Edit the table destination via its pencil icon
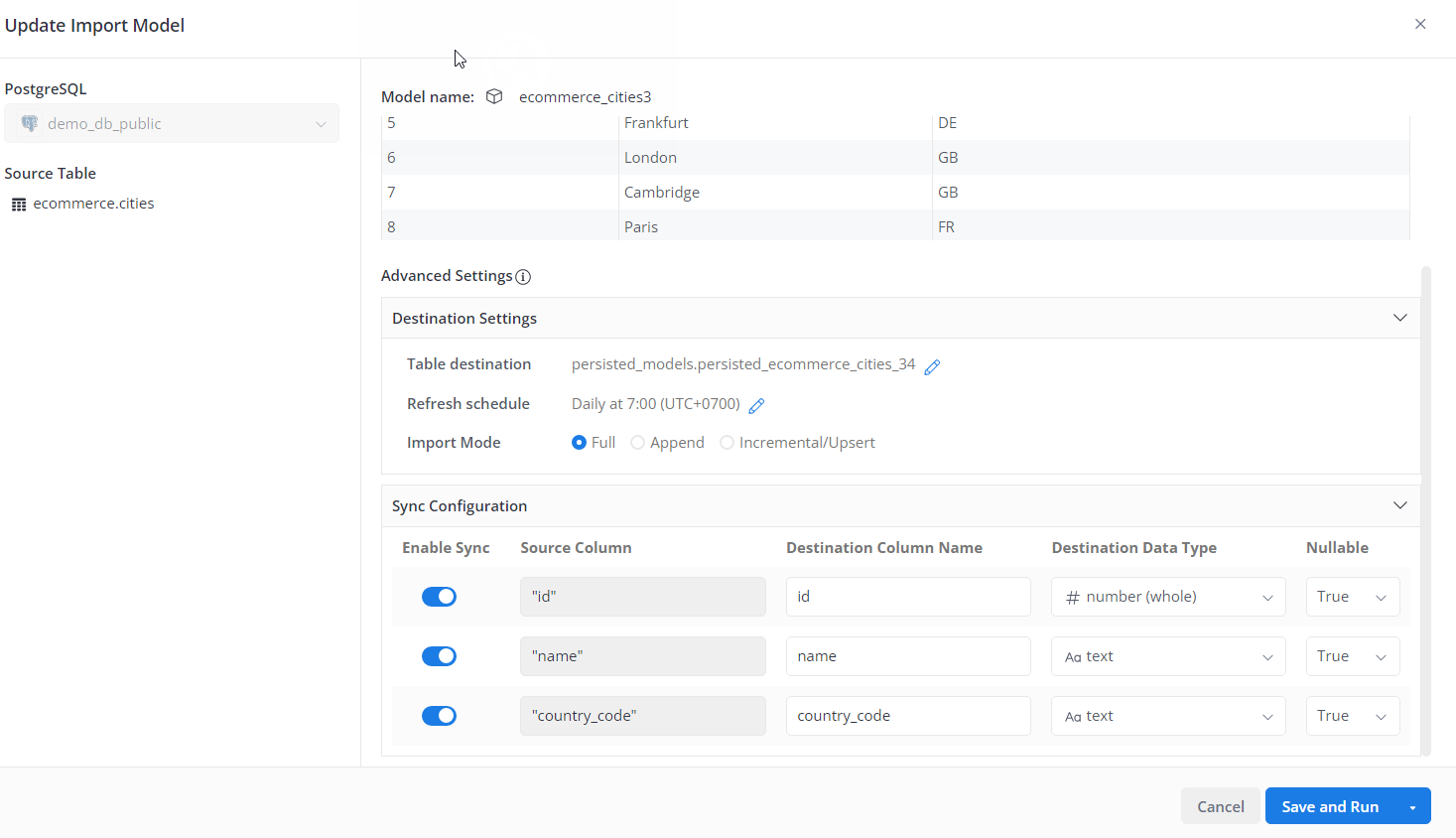The width and height of the screenshot is (1456, 838). (x=932, y=366)
